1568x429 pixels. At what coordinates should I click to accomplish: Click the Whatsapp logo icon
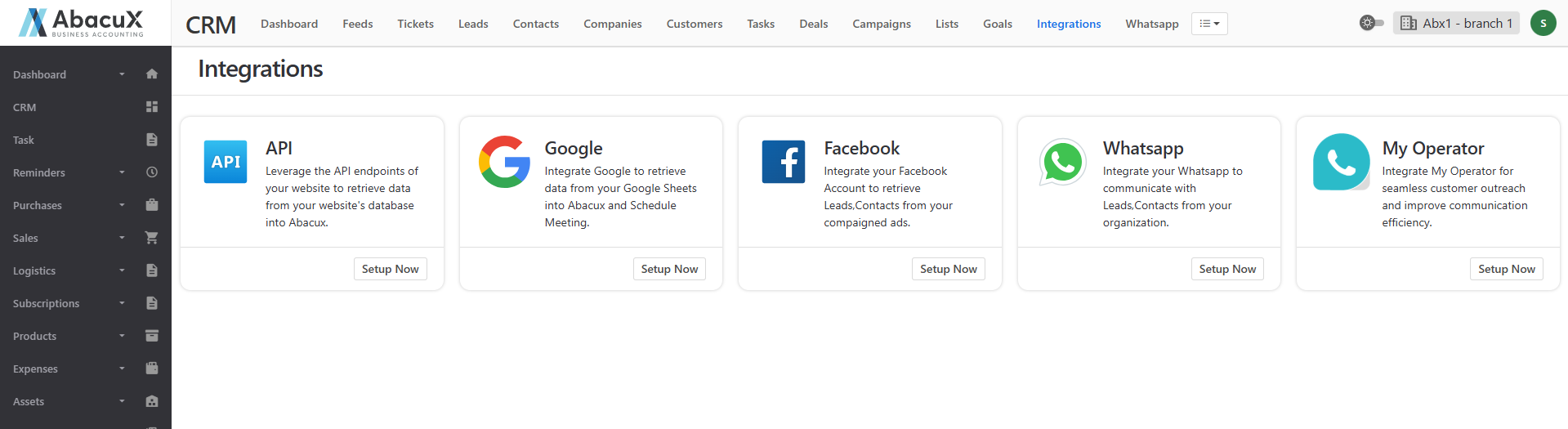click(x=1062, y=162)
